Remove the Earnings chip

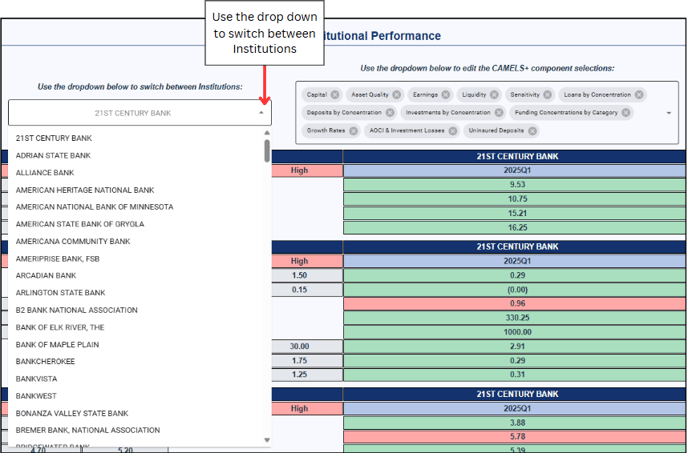[x=446, y=94]
